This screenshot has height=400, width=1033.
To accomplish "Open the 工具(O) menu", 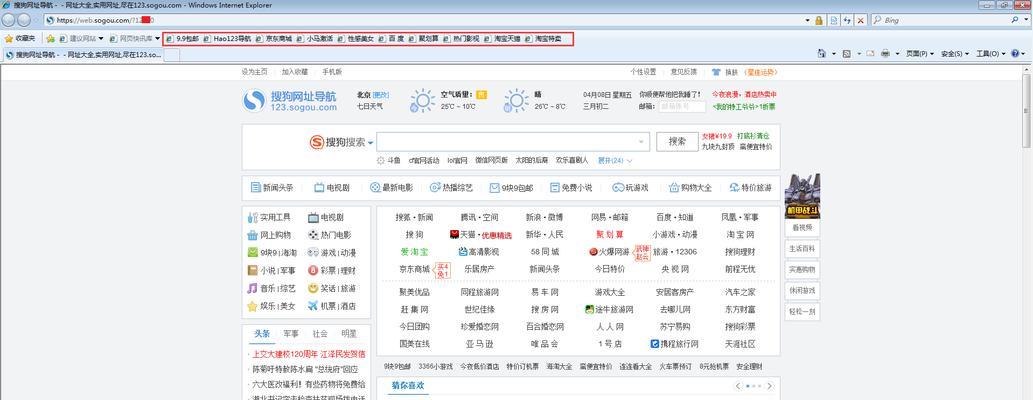I will [x=991, y=54].
